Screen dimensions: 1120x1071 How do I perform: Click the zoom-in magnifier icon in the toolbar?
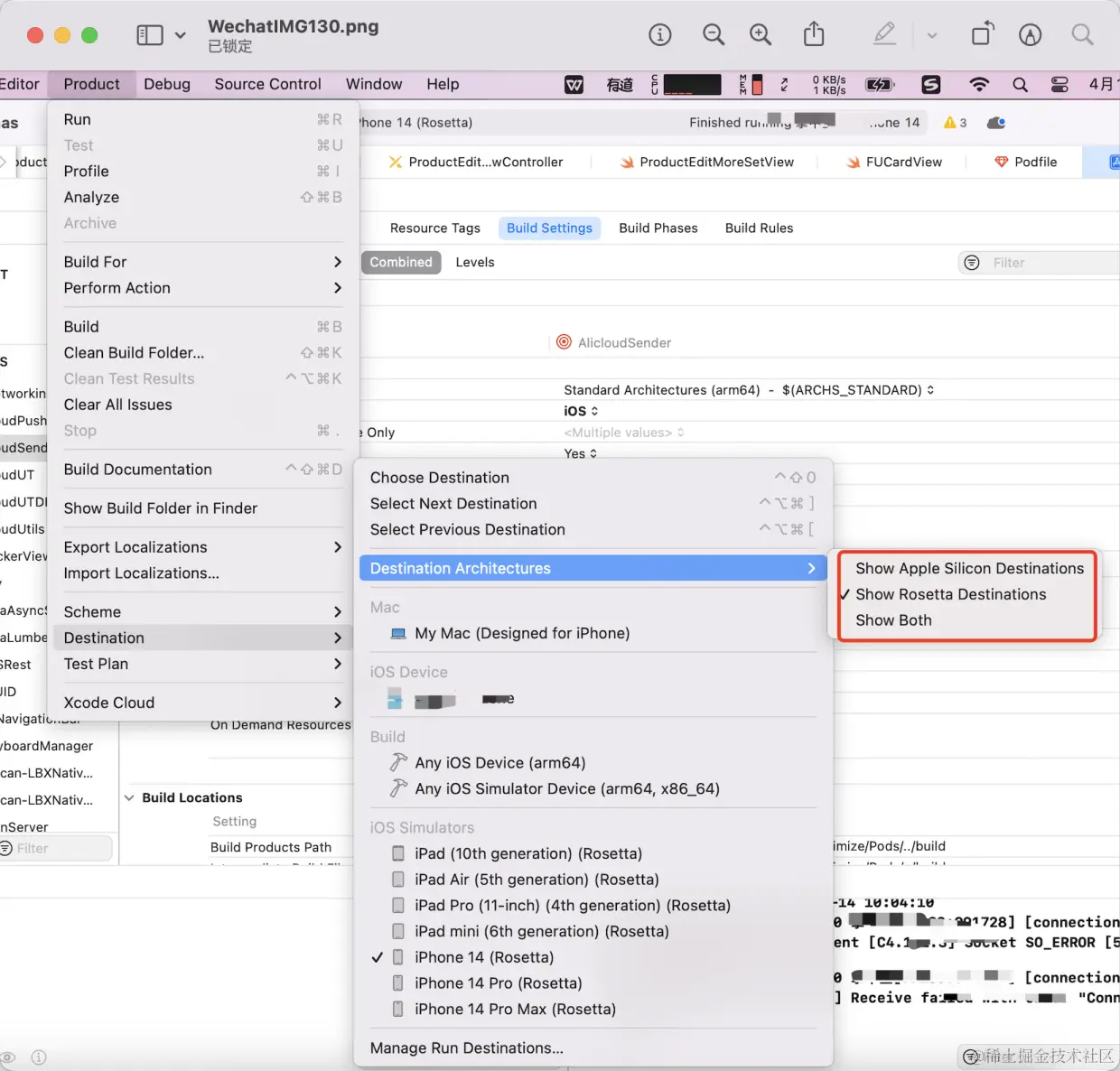761,34
